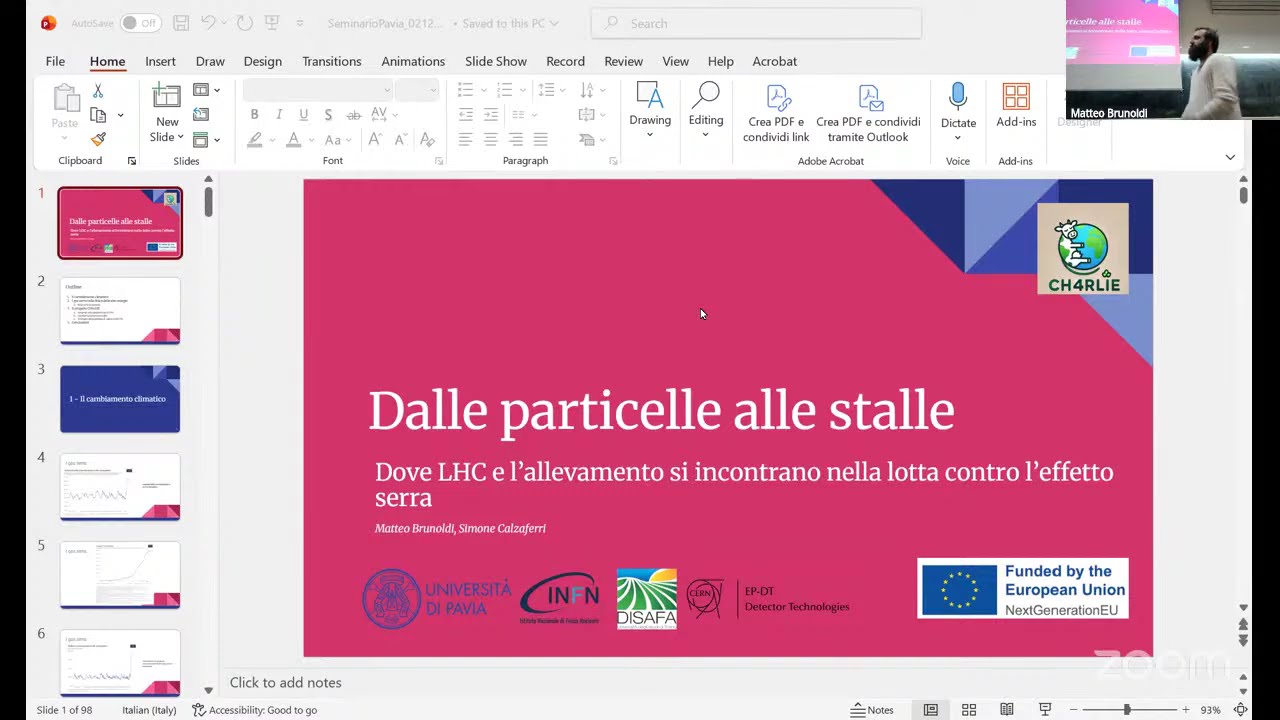Click the Search box

click(757, 23)
